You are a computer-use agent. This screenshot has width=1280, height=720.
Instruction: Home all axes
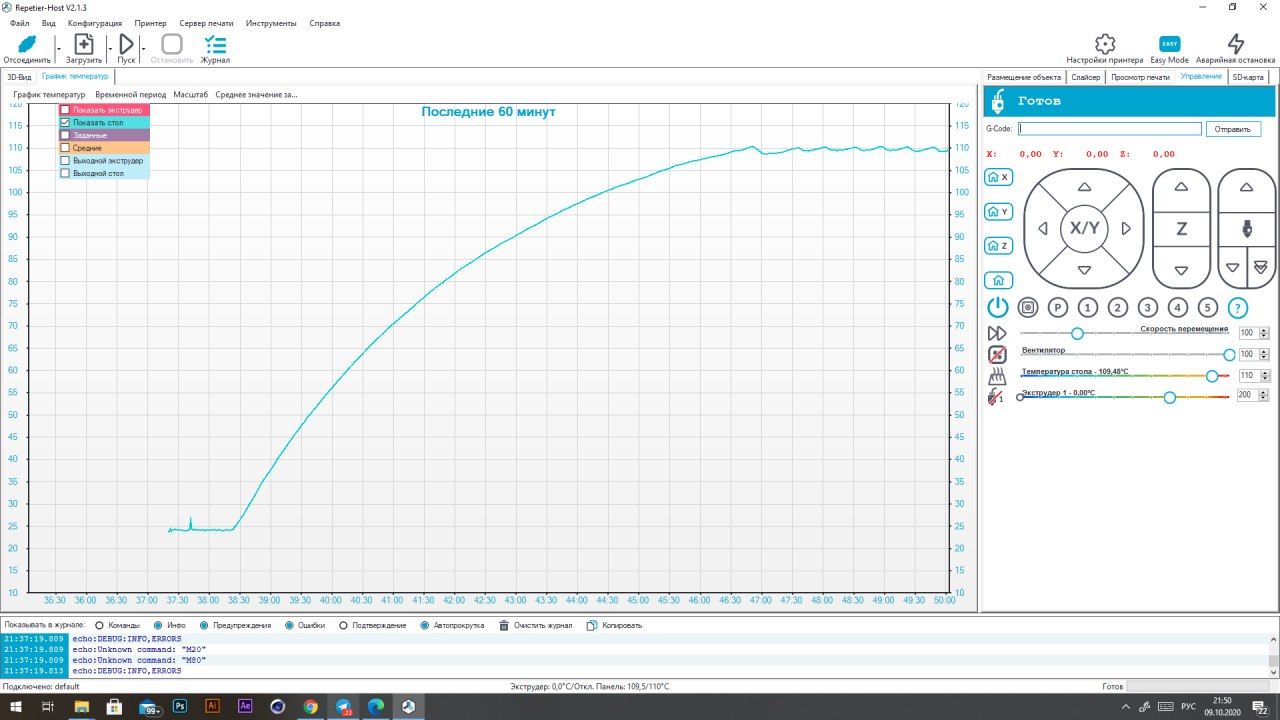[998, 281]
